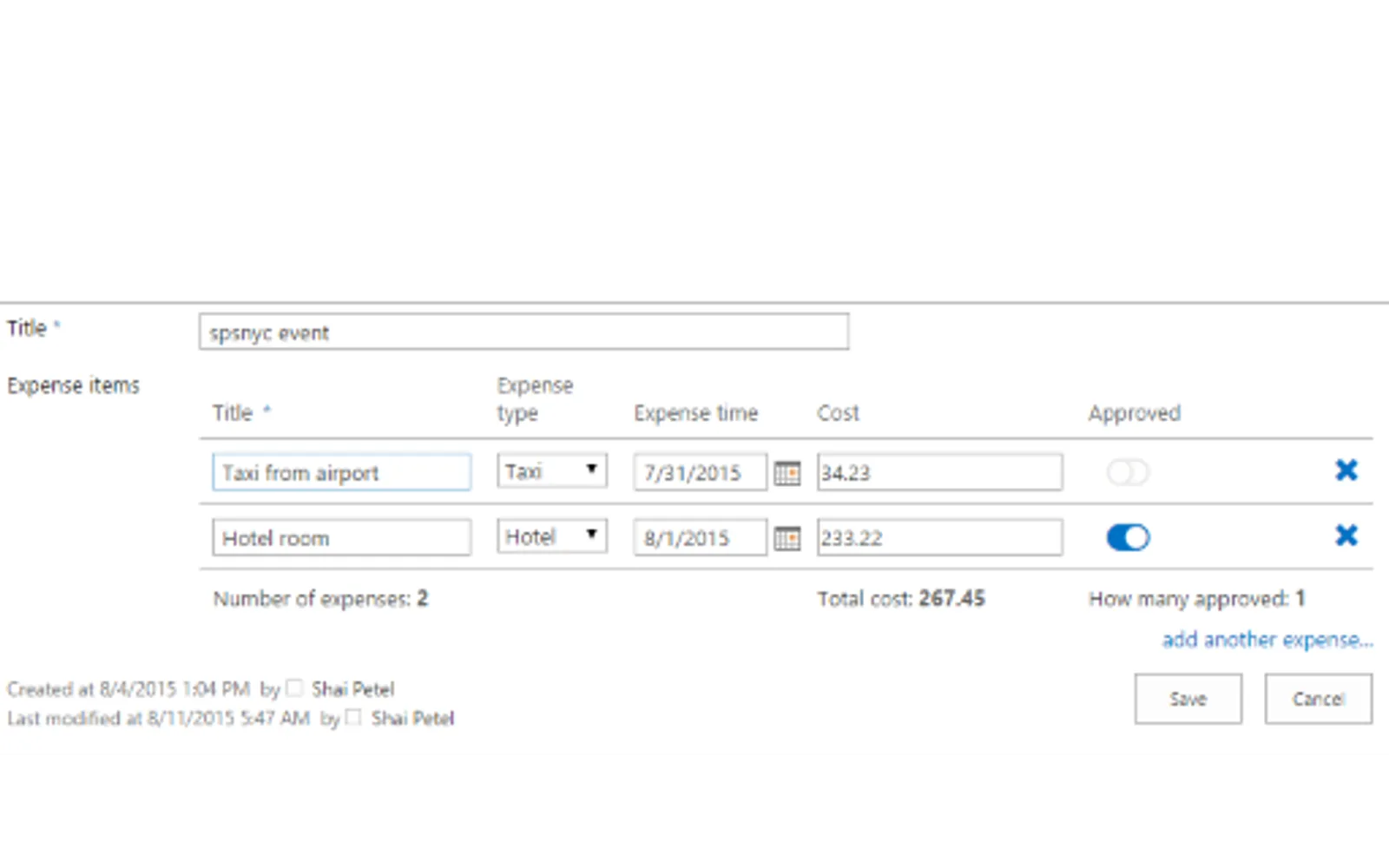
Task: Edit the 8/1/2015 expense time field
Action: [701, 537]
